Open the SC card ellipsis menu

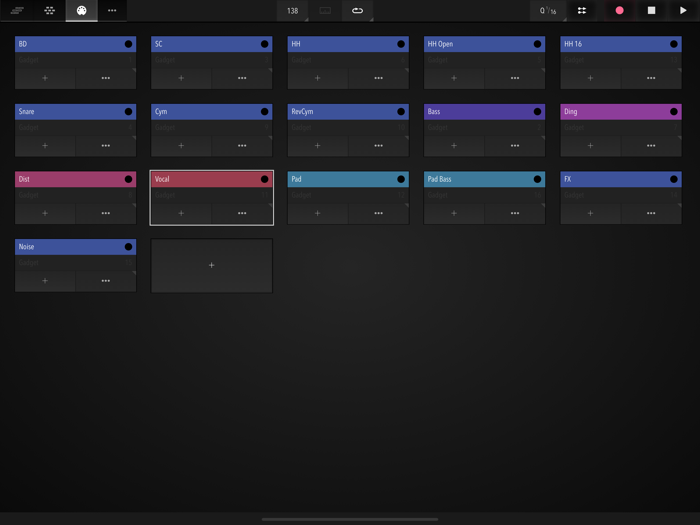pos(242,78)
